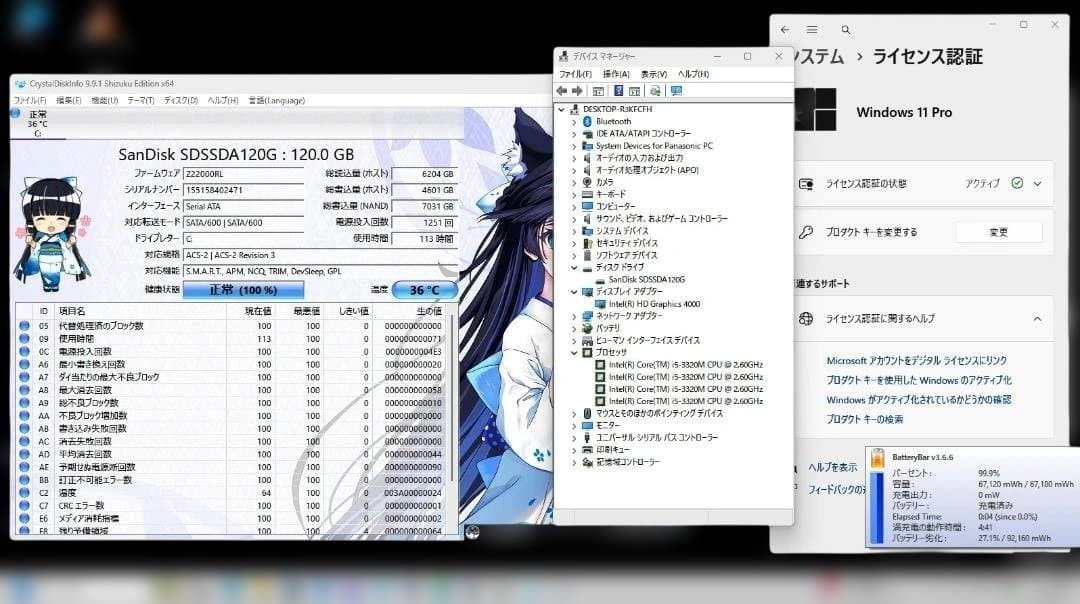Click scan for hardware changes toolbar icon
The height and width of the screenshot is (604, 1080).
click(x=655, y=91)
